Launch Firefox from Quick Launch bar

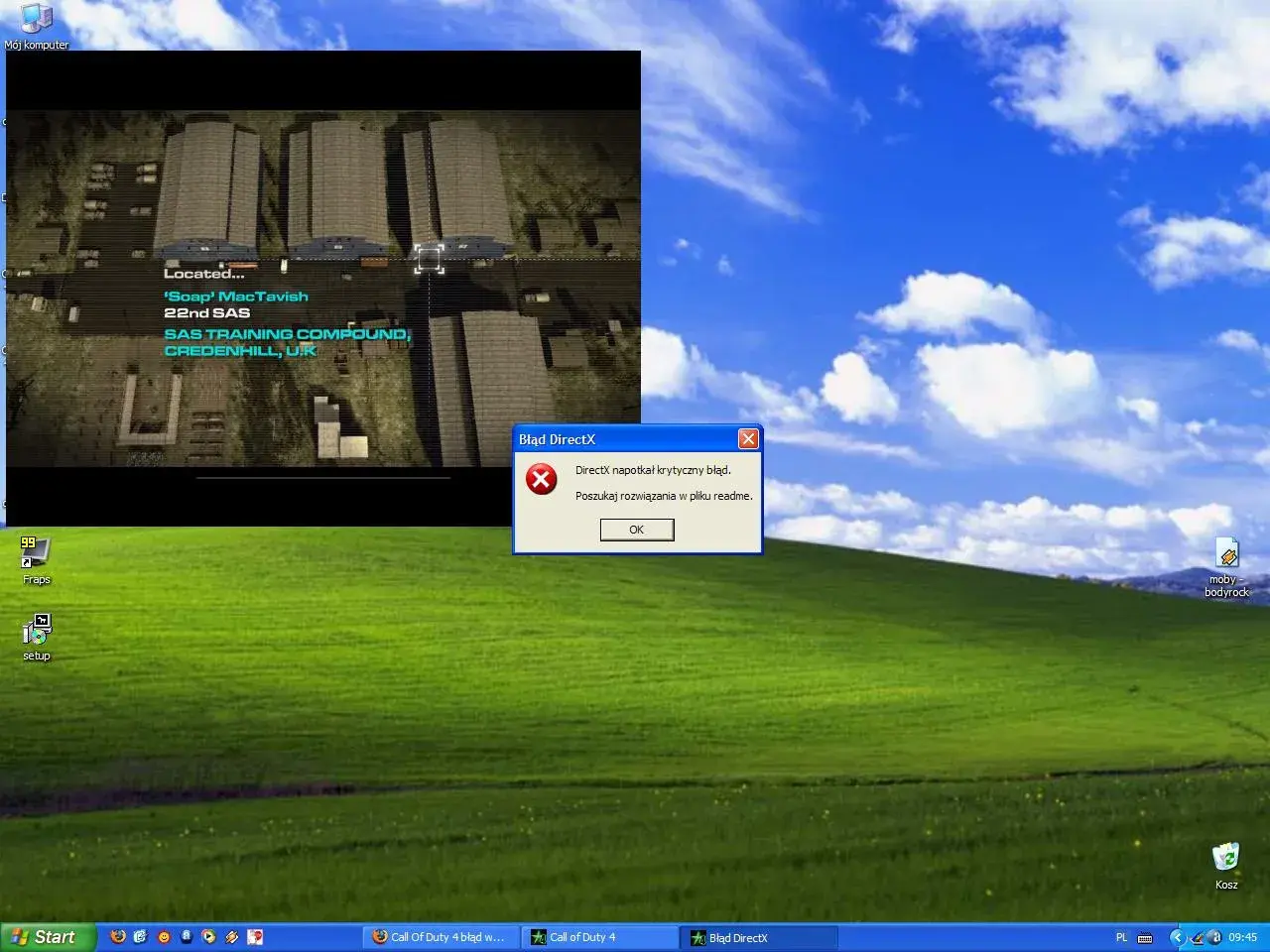(118, 936)
